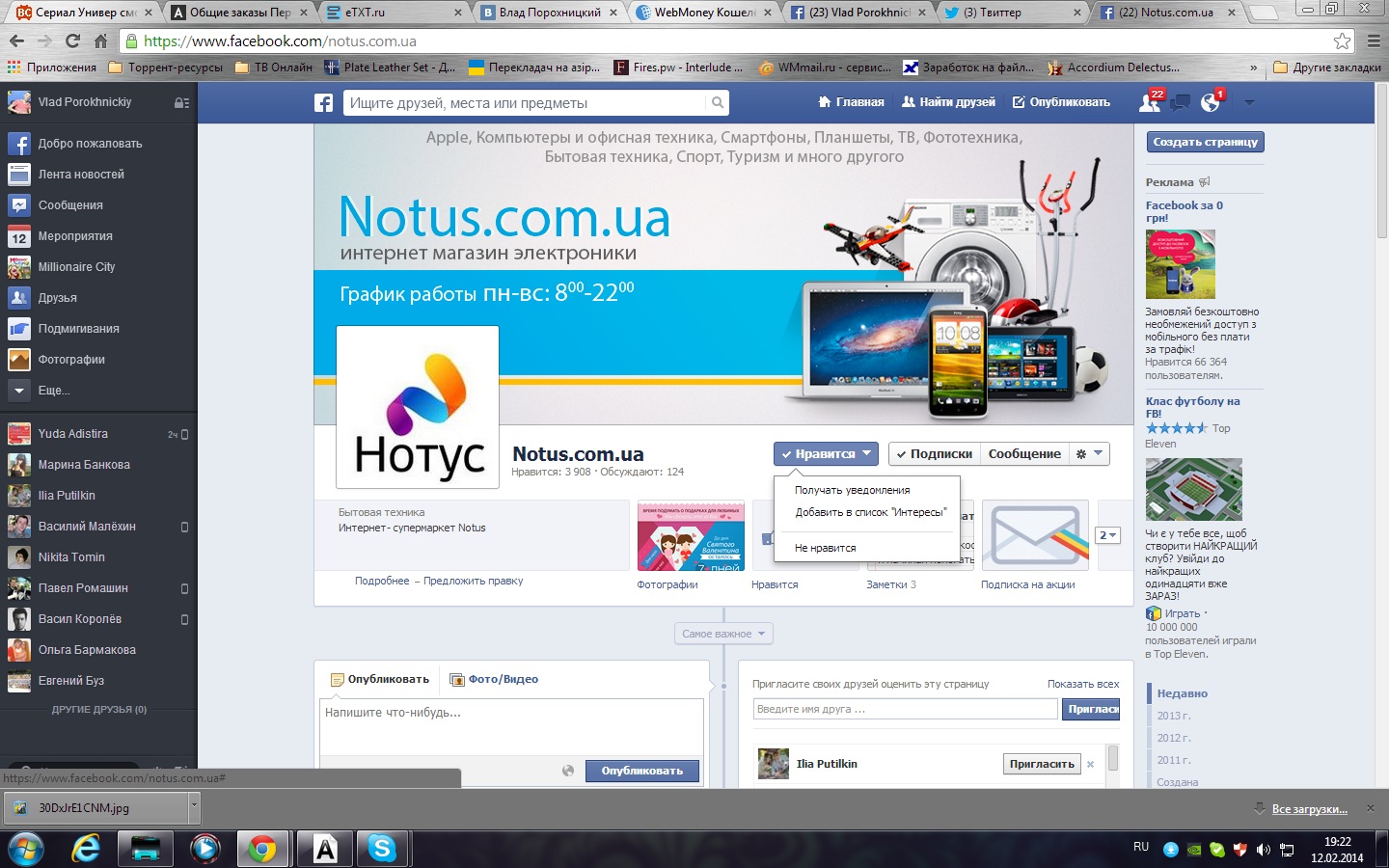Click the Главная link in top bar
Screen dimensions: 1389x868
tap(852, 102)
